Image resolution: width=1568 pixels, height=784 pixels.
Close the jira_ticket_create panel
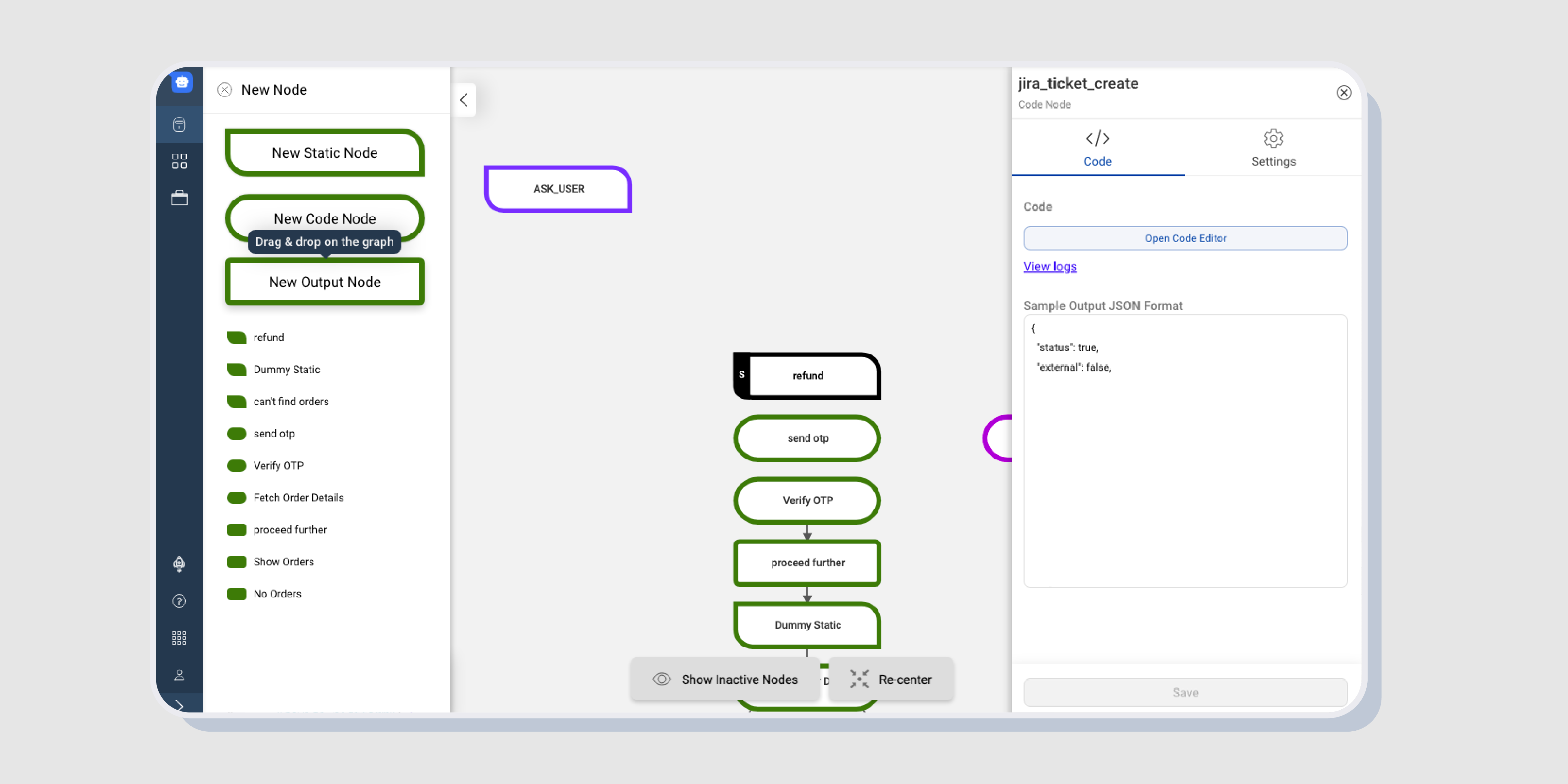point(1344,93)
